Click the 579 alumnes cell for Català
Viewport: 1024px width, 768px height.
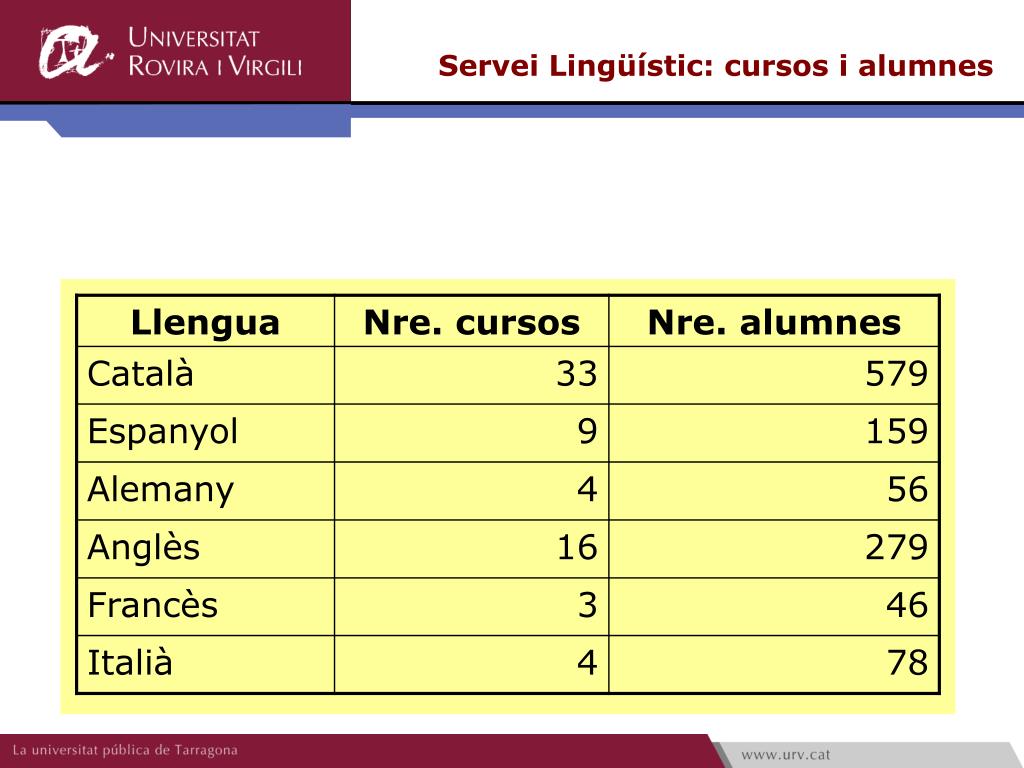(774, 375)
